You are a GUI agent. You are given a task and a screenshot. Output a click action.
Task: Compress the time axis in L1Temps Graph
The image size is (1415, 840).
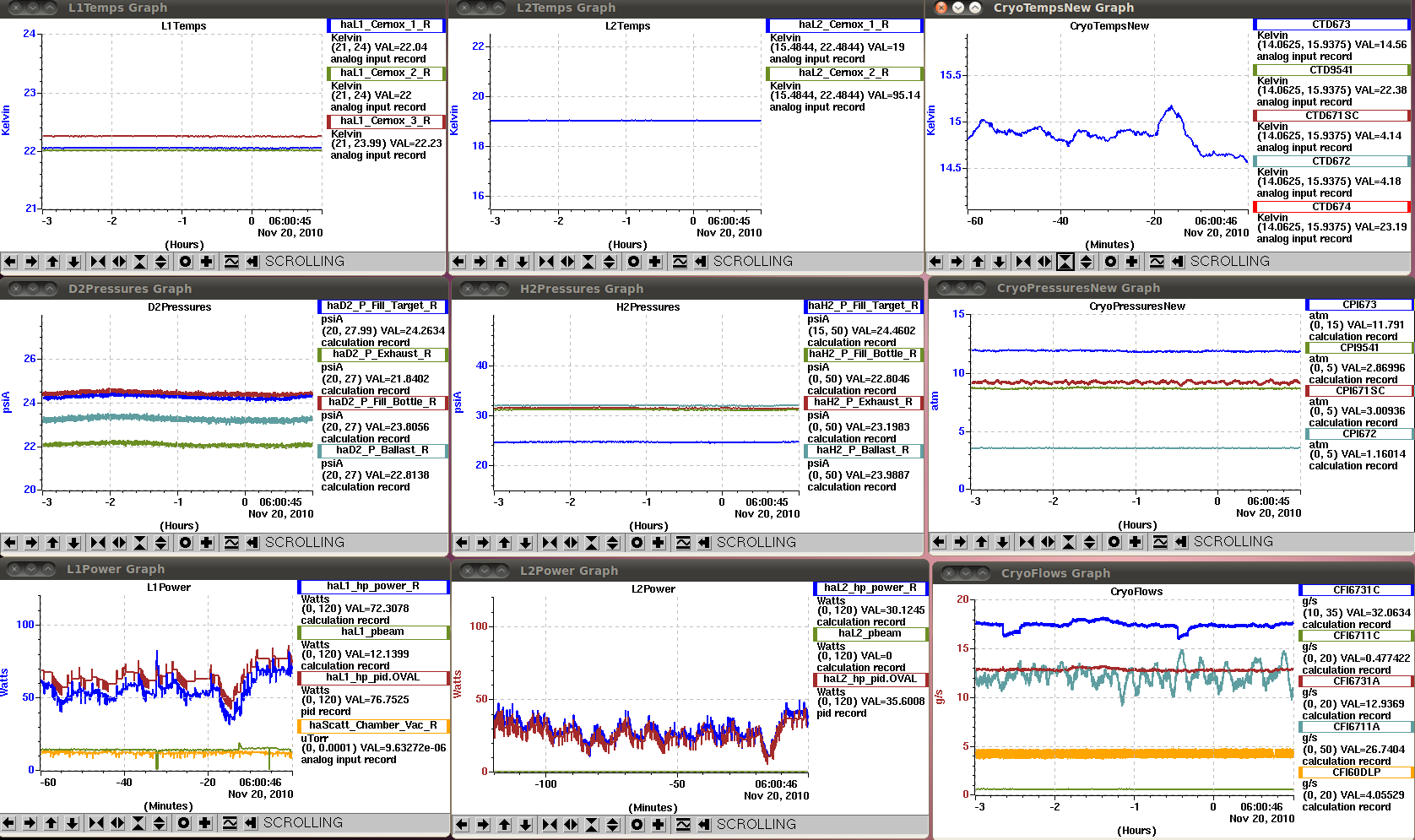click(98, 262)
